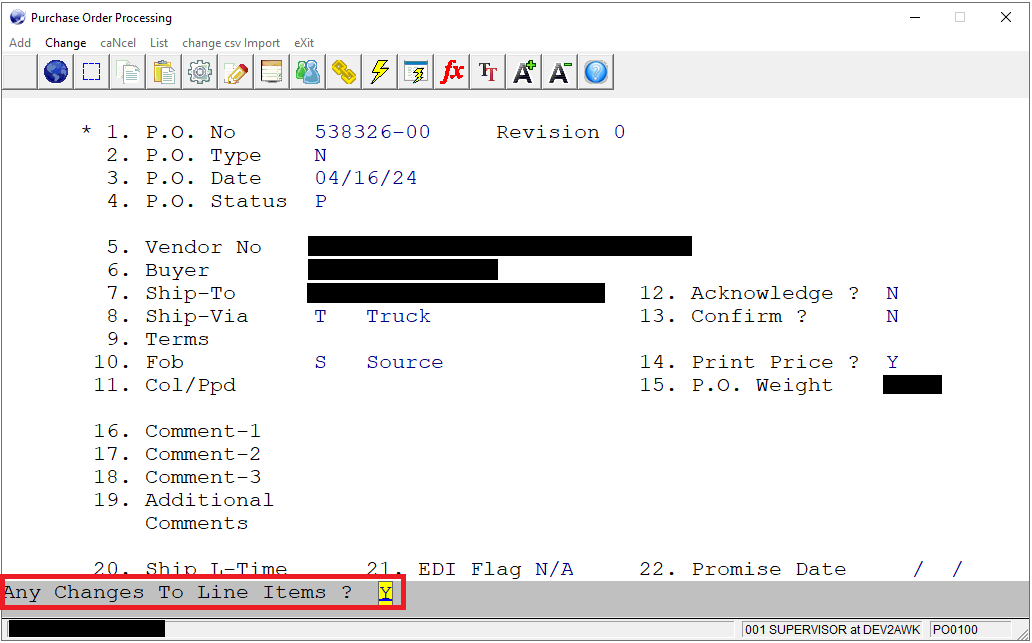1032x643 pixels.
Task: Click the yellow chain link icon
Action: [x=344, y=72]
